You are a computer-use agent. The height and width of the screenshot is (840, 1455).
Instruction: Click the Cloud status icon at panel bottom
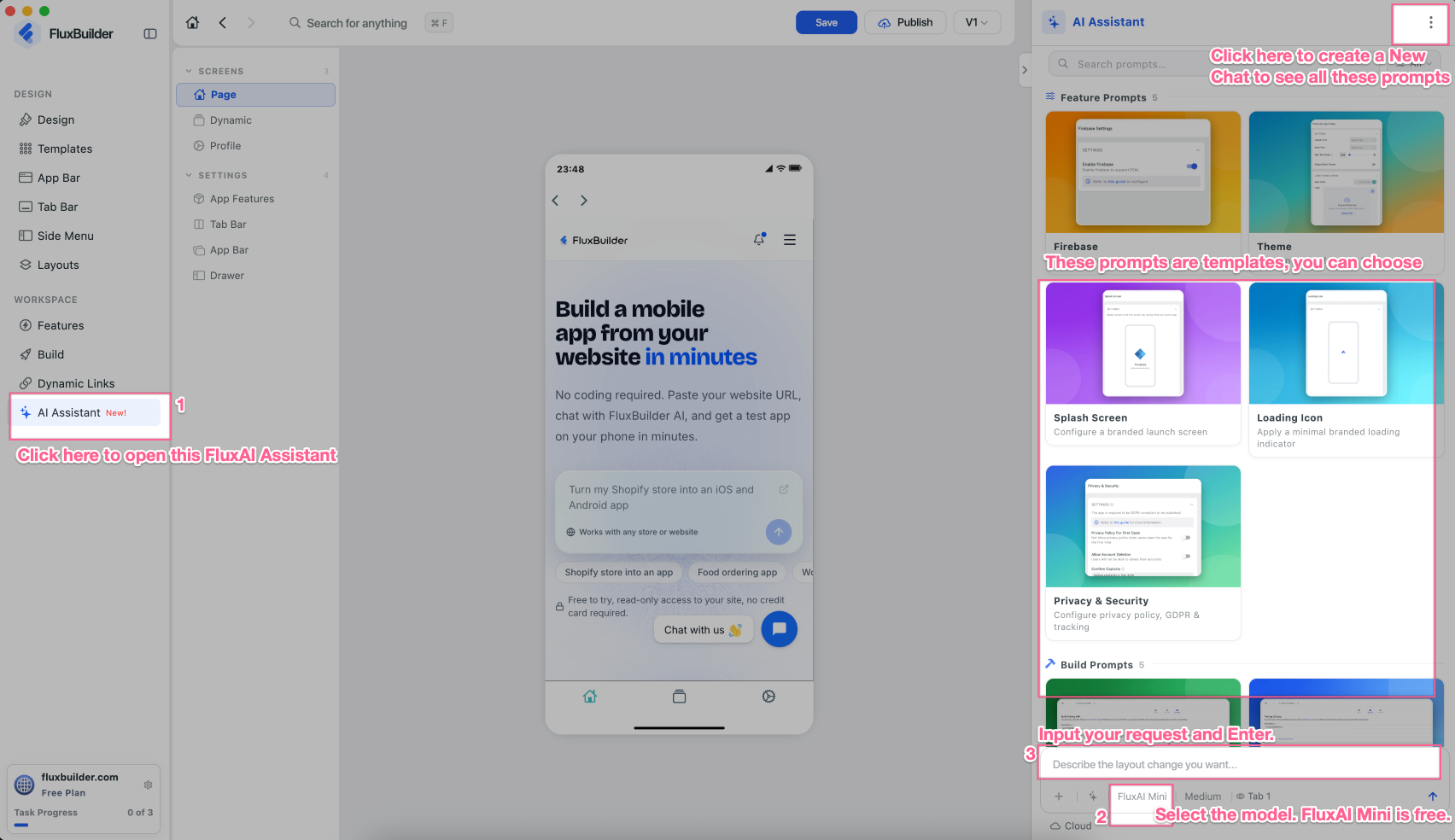pos(1055,826)
